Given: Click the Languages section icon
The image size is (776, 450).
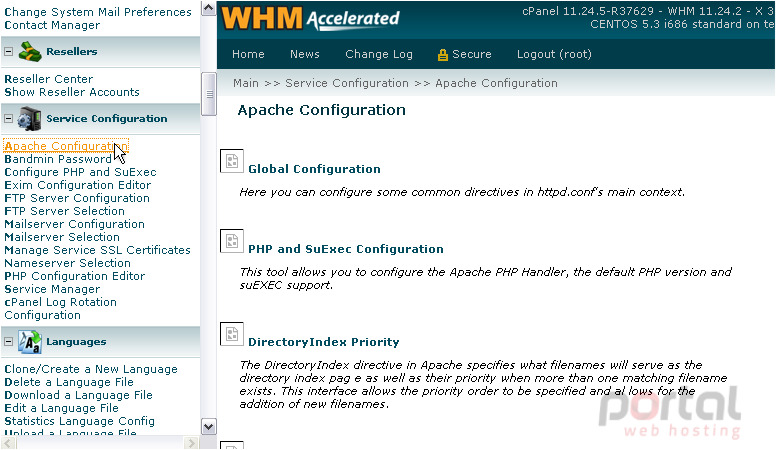Looking at the screenshot, I should 30,342.
